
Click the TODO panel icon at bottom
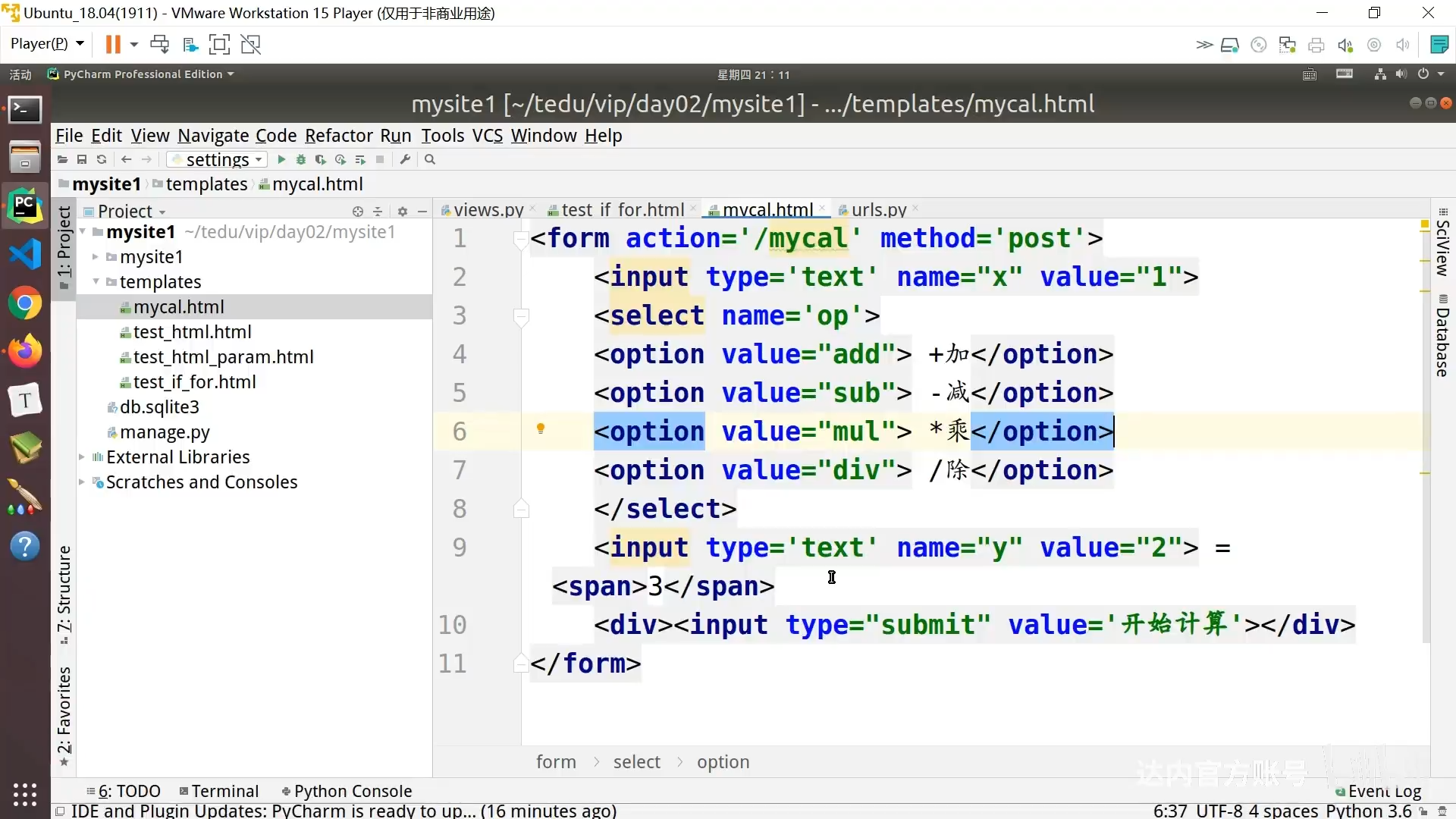point(129,790)
